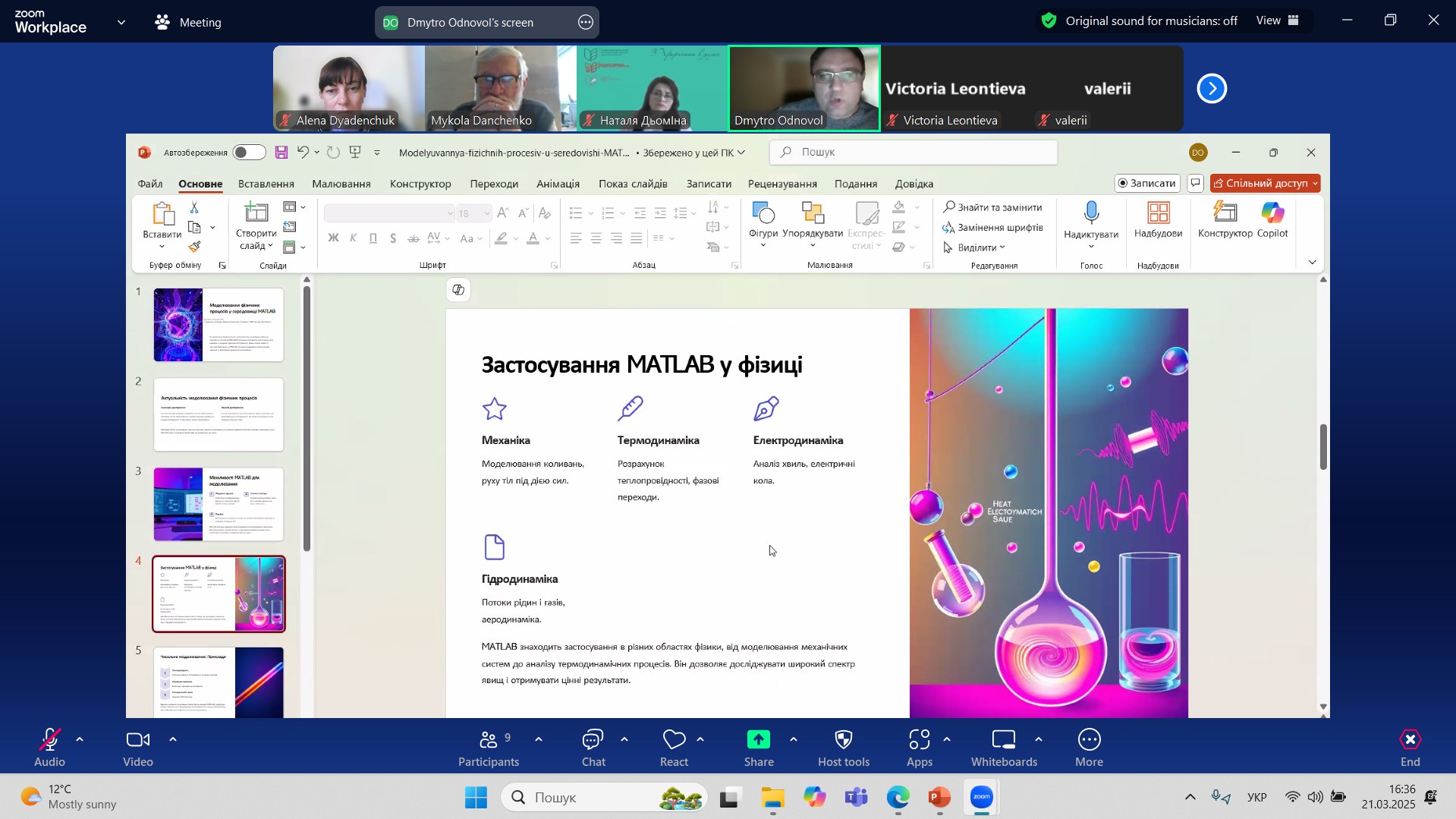This screenshot has width=1456, height=819.
Task: Select slide 3 thumbnail in the panel
Action: point(219,504)
